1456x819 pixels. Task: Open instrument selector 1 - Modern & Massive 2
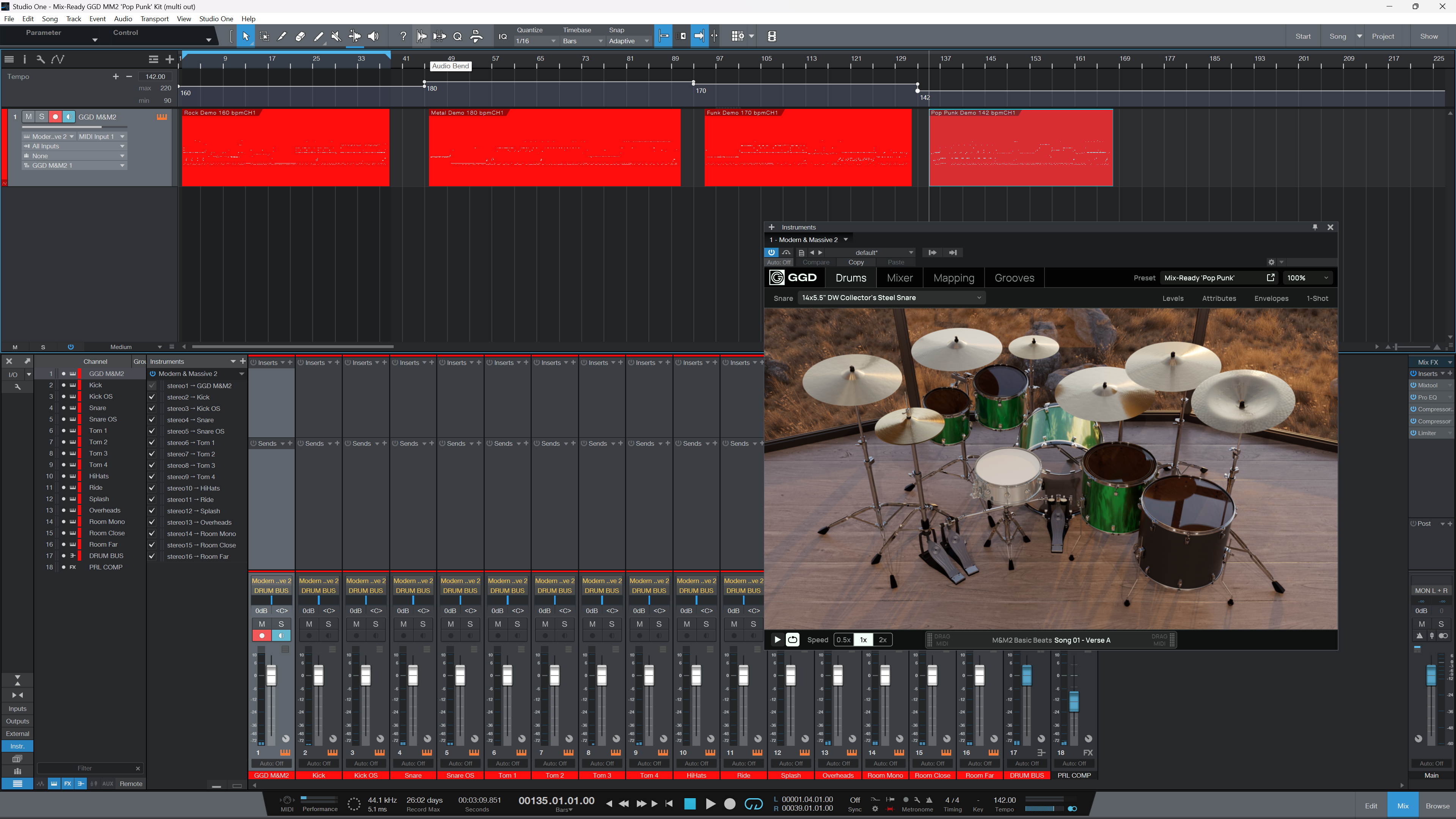click(x=808, y=240)
